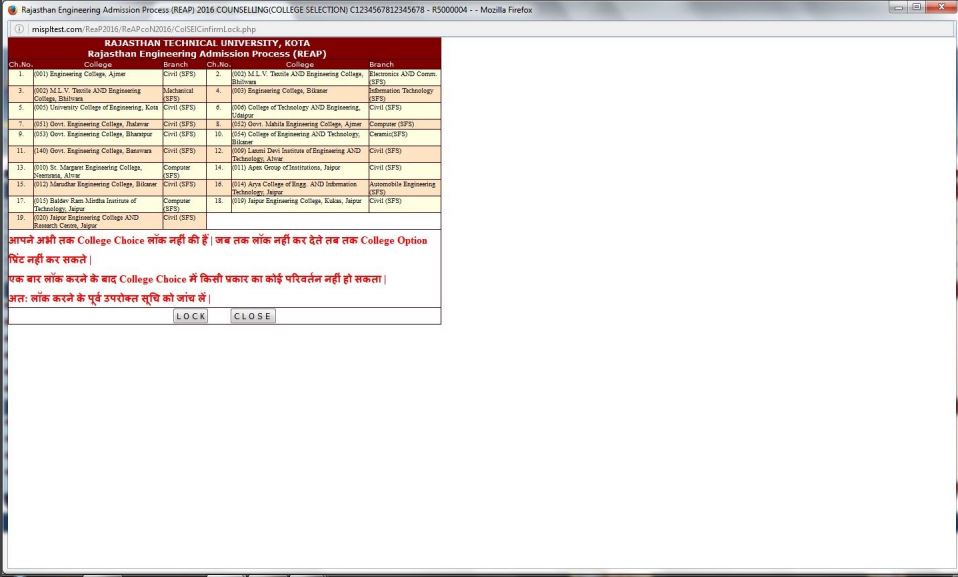Select Baldev Ram Mirdha Institute of Technology

(x=96, y=204)
